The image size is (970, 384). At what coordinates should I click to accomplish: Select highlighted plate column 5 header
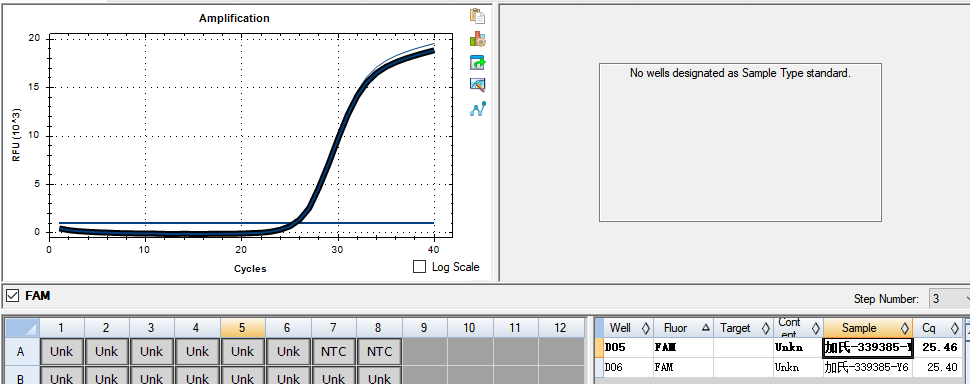(x=242, y=328)
